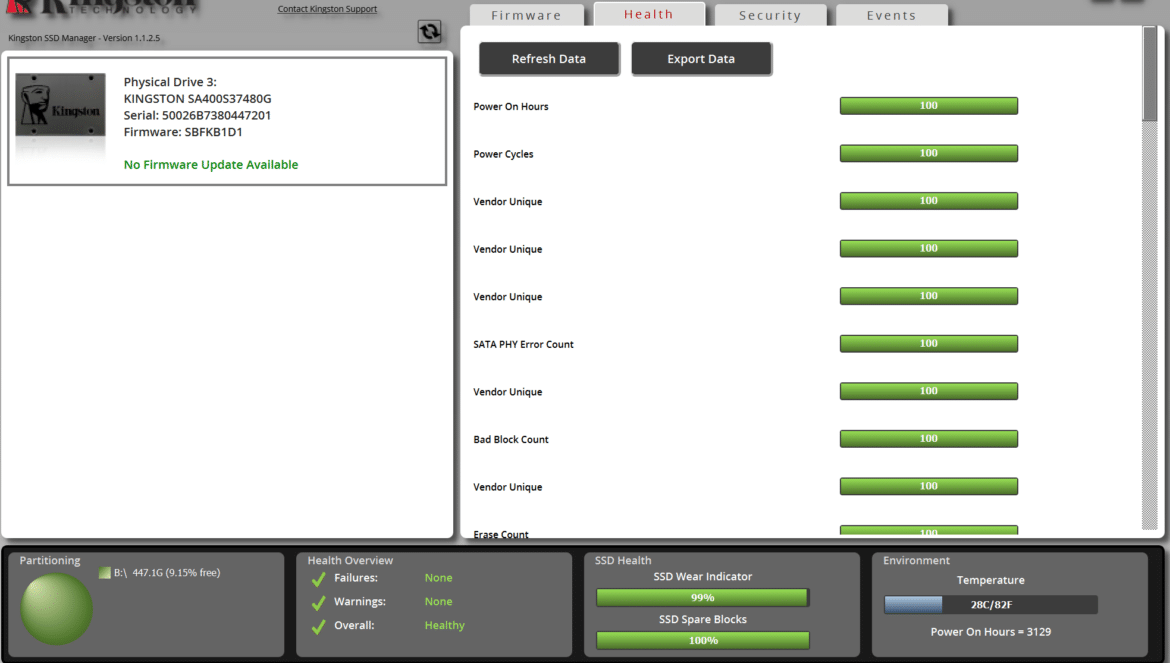Image resolution: width=1170 pixels, height=663 pixels.
Task: Open the Firmware tab
Action: pos(526,15)
